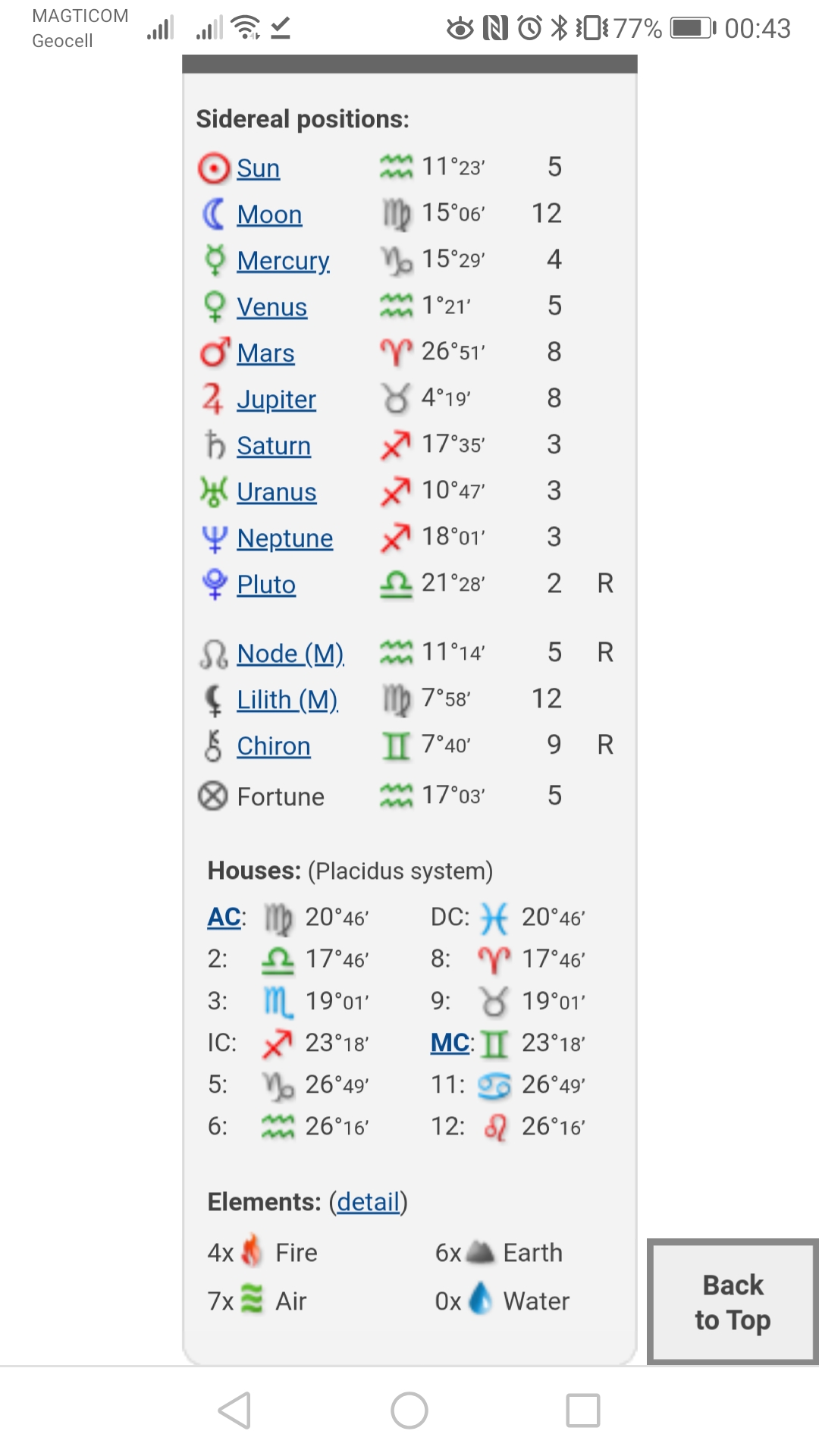Tap the red Sun symbol icon
The height and width of the screenshot is (1456, 819).
[214, 168]
